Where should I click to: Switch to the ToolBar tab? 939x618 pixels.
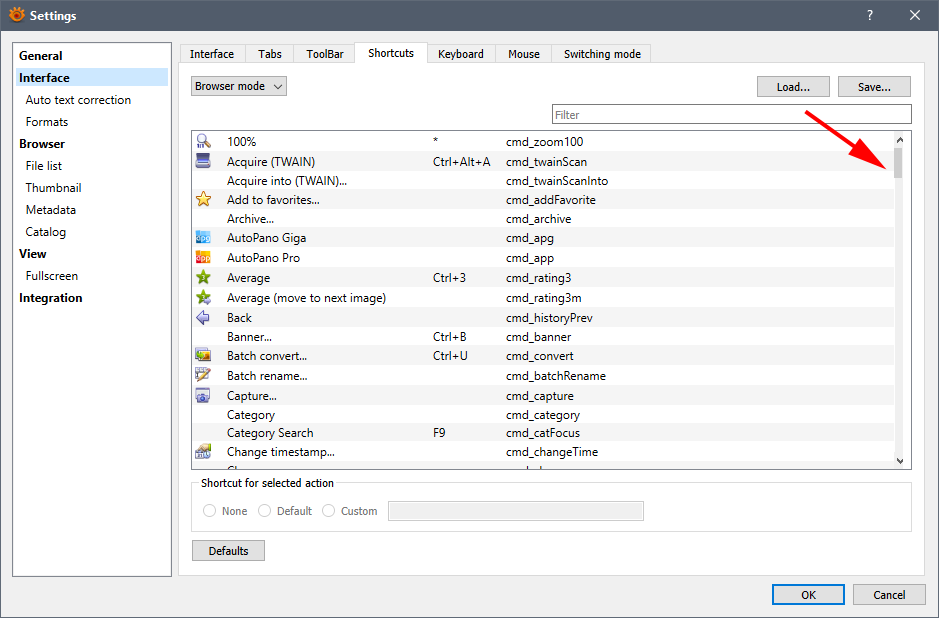323,54
